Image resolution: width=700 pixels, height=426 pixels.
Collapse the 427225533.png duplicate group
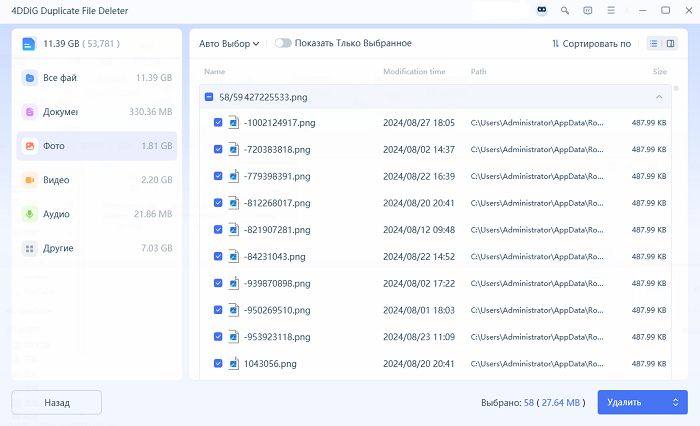click(x=659, y=97)
